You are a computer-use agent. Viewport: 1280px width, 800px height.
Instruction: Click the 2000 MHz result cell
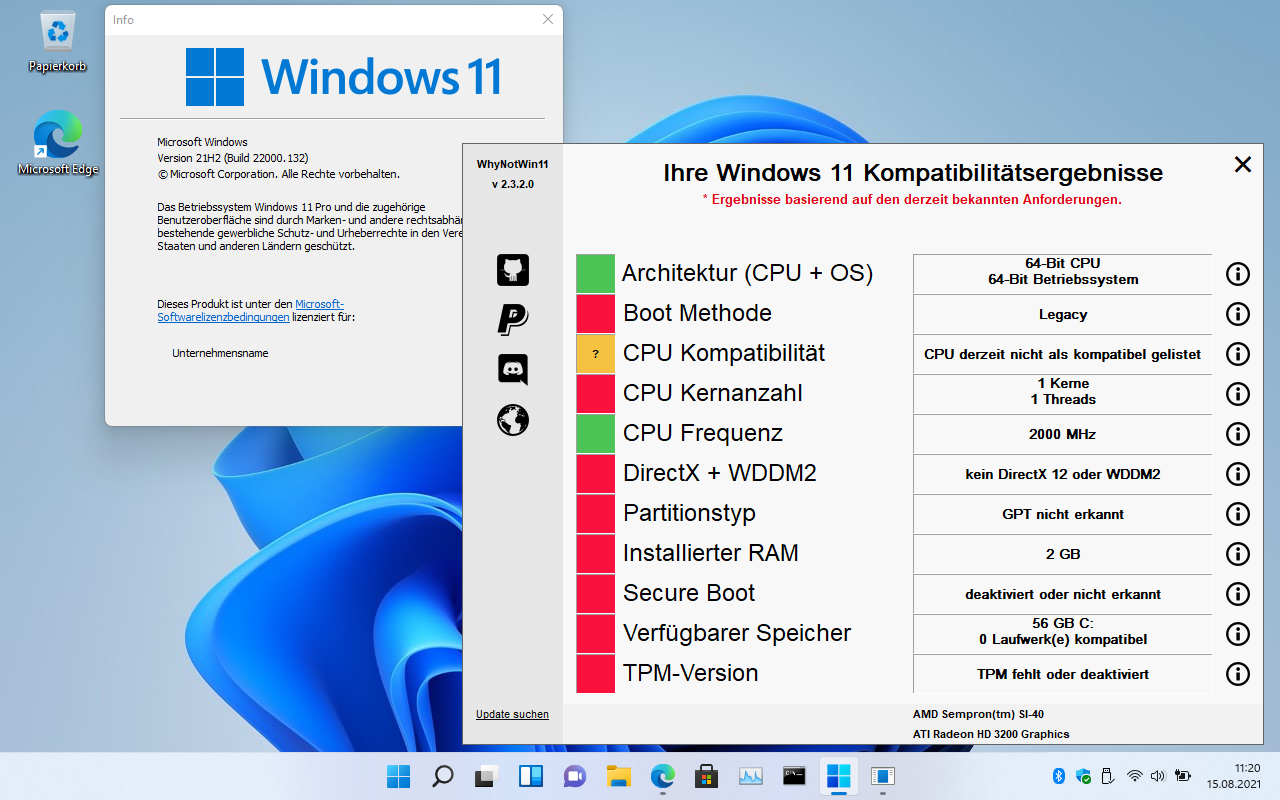pos(1062,434)
